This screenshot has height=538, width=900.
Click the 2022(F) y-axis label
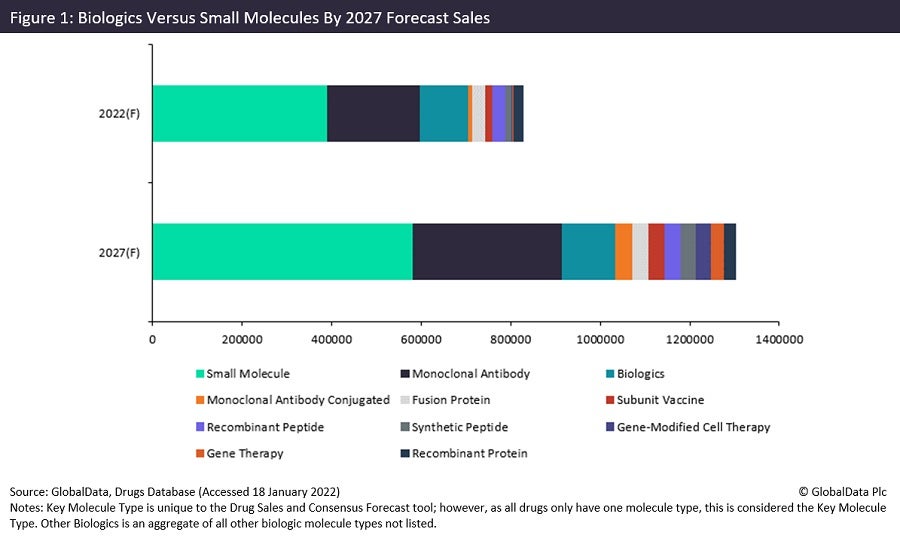click(119, 113)
